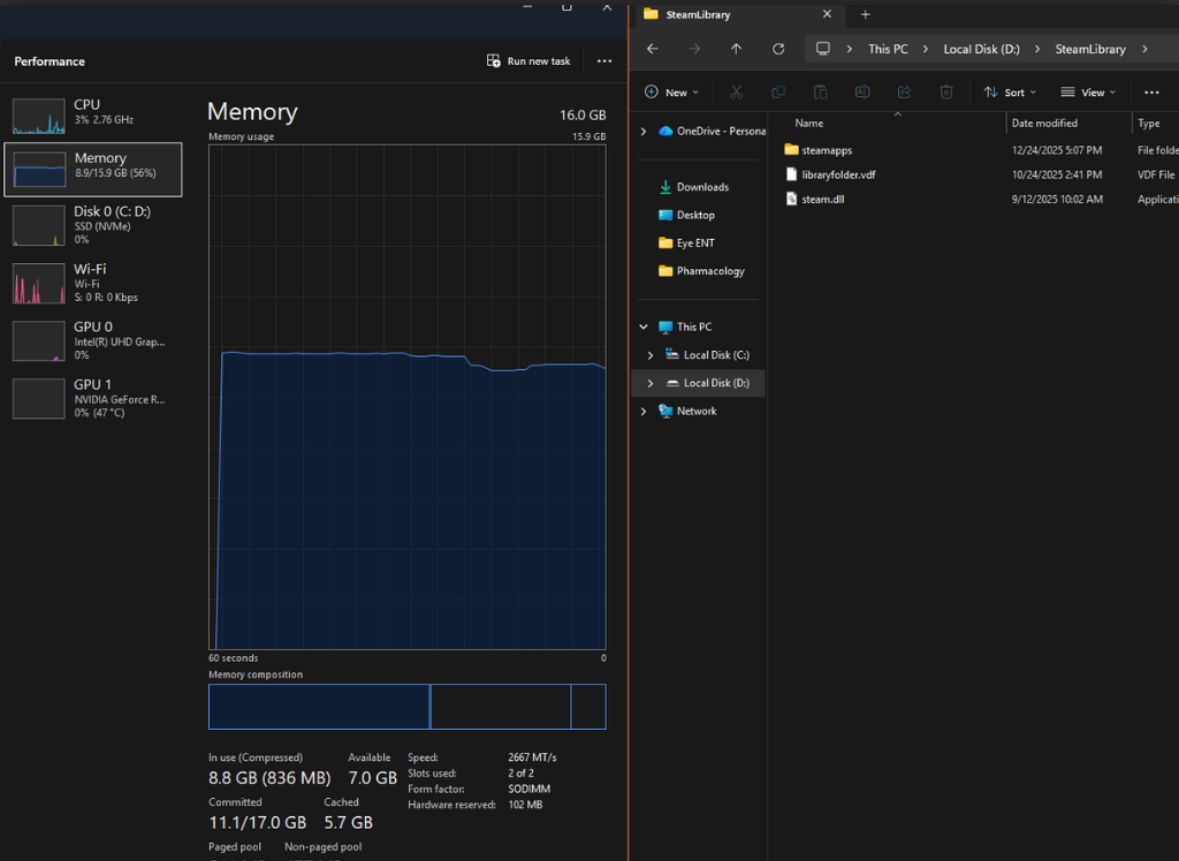Click the Up arrow navigation icon
The image size is (1179, 861).
click(x=736, y=49)
